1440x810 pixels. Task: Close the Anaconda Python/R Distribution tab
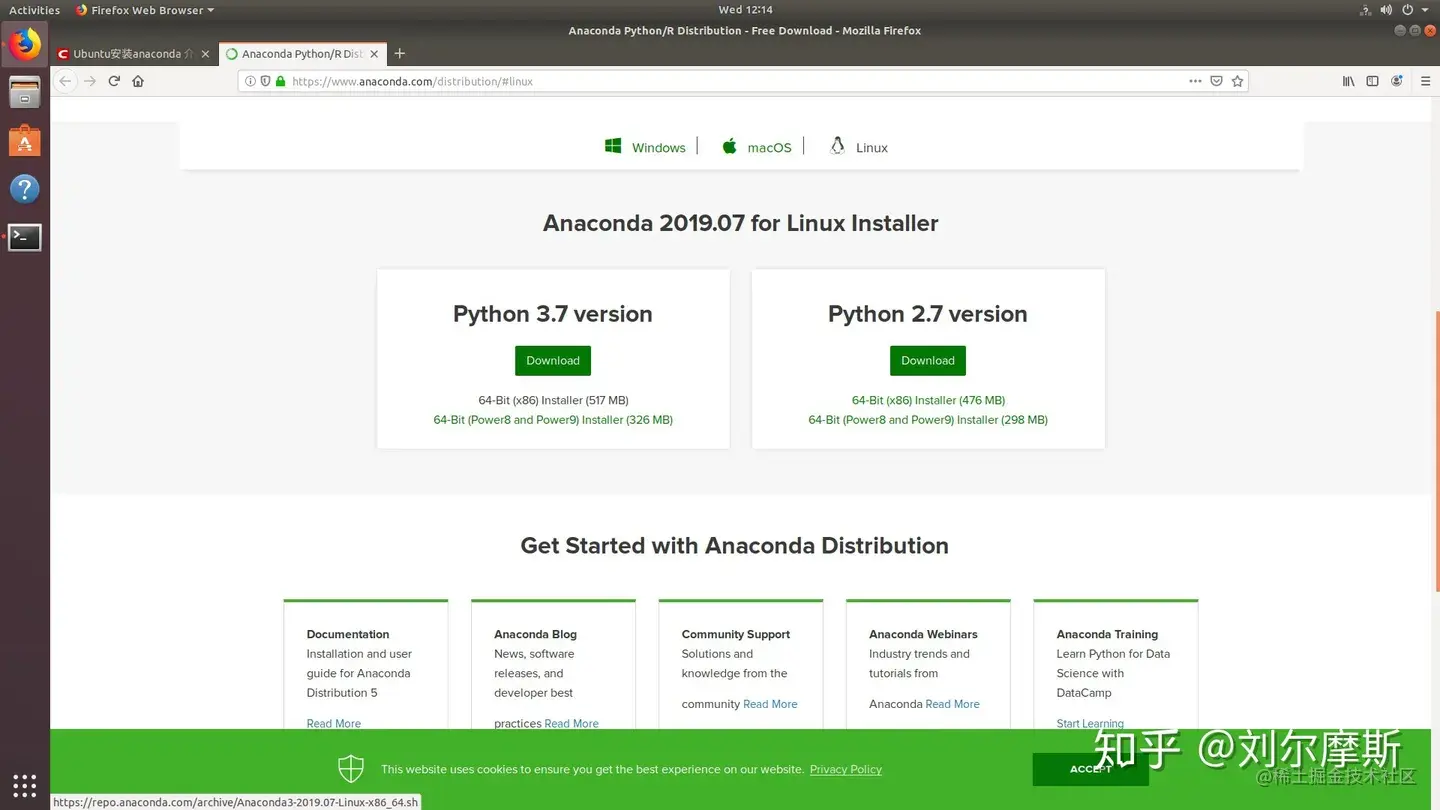tap(374, 54)
